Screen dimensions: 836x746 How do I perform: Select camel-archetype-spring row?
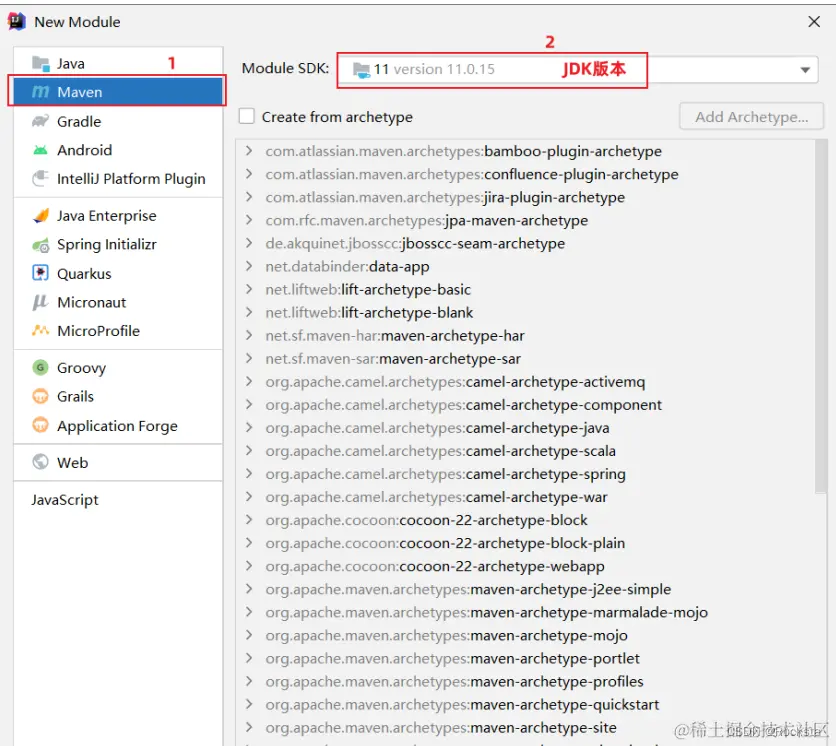coord(525,474)
